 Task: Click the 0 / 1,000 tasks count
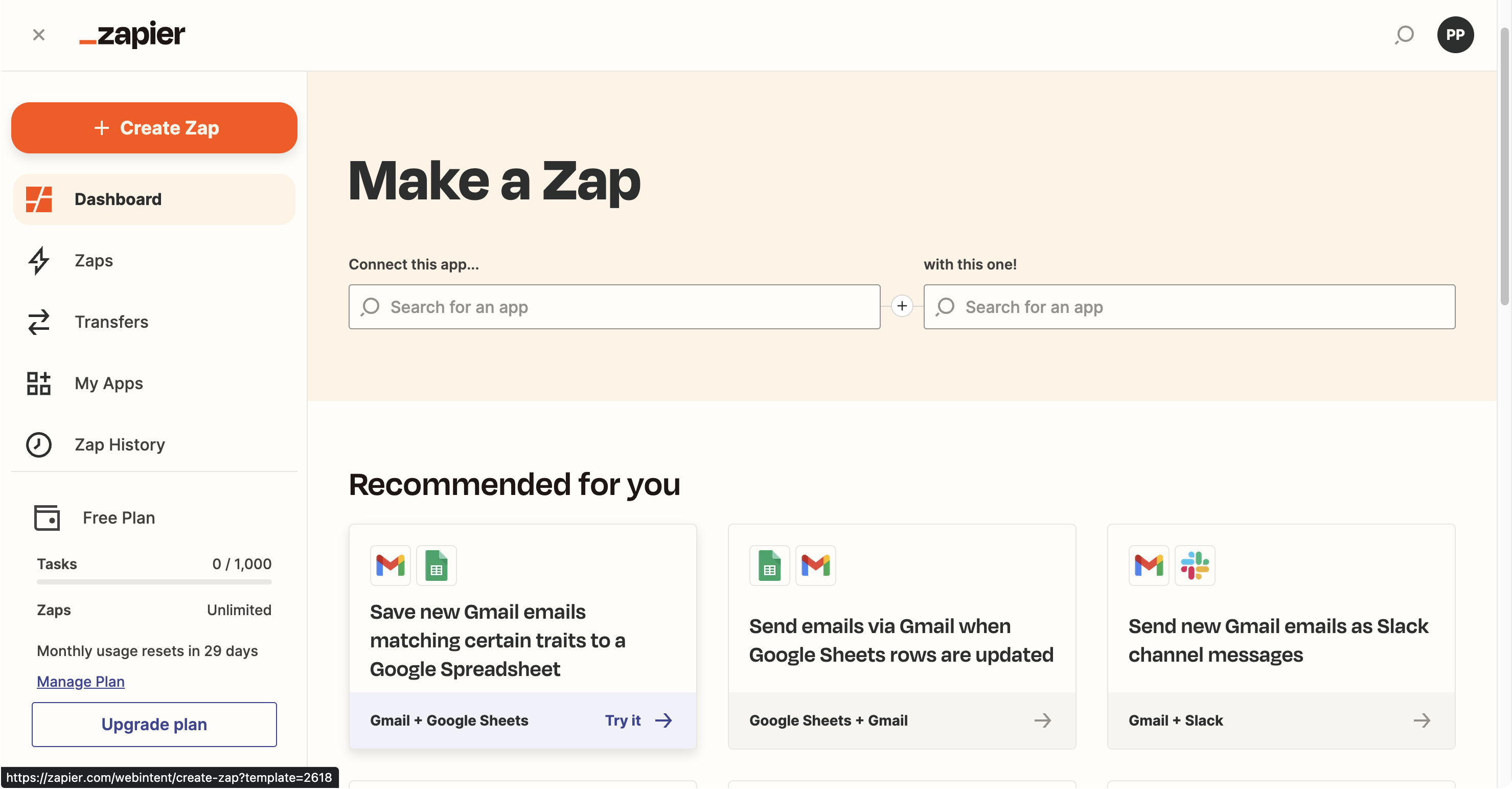[x=242, y=564]
